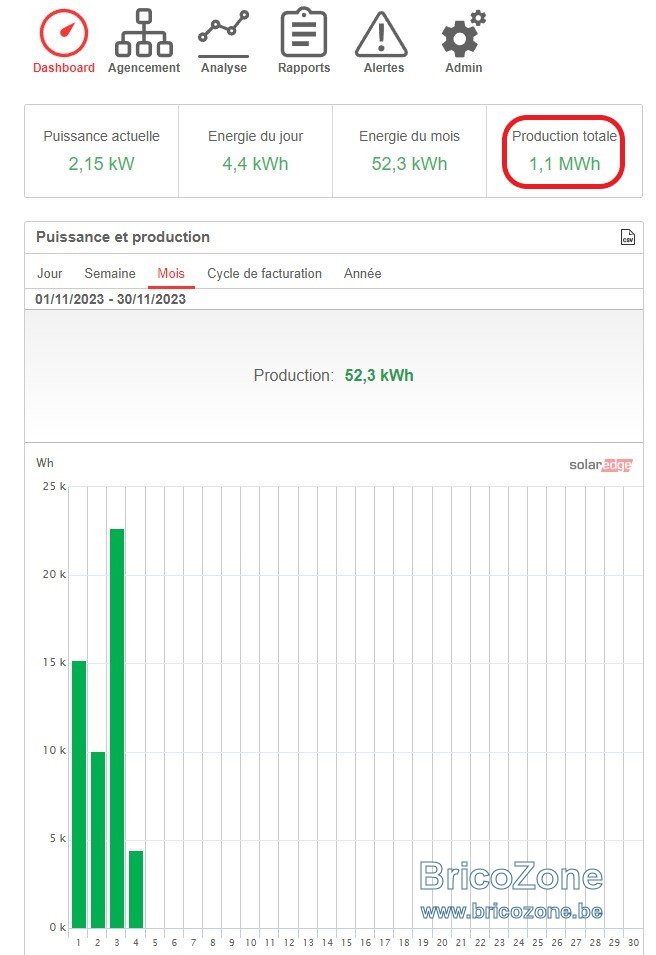The height and width of the screenshot is (955, 656).
Task: Click the short green bar for day 4
Action: 136,889
